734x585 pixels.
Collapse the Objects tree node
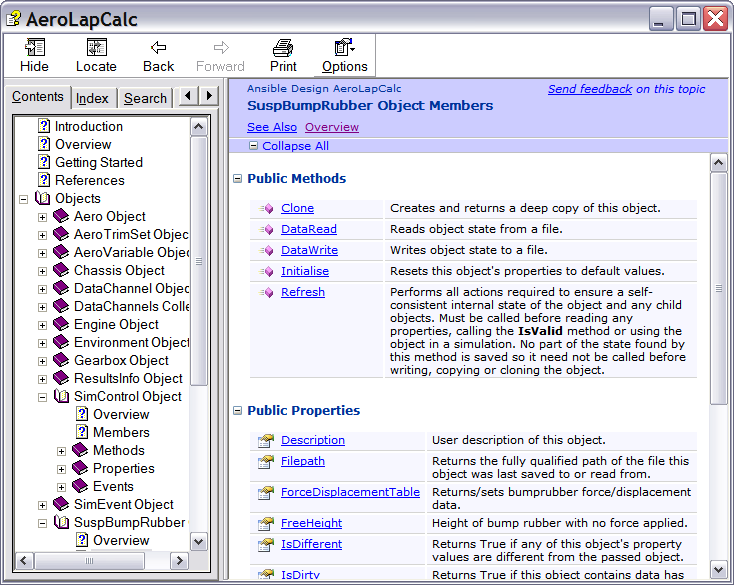[x=23, y=199]
